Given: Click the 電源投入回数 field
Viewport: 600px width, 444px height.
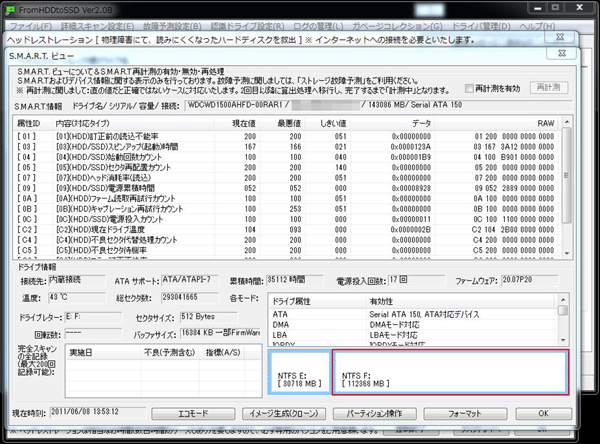Looking at the screenshot, I should click(x=416, y=280).
